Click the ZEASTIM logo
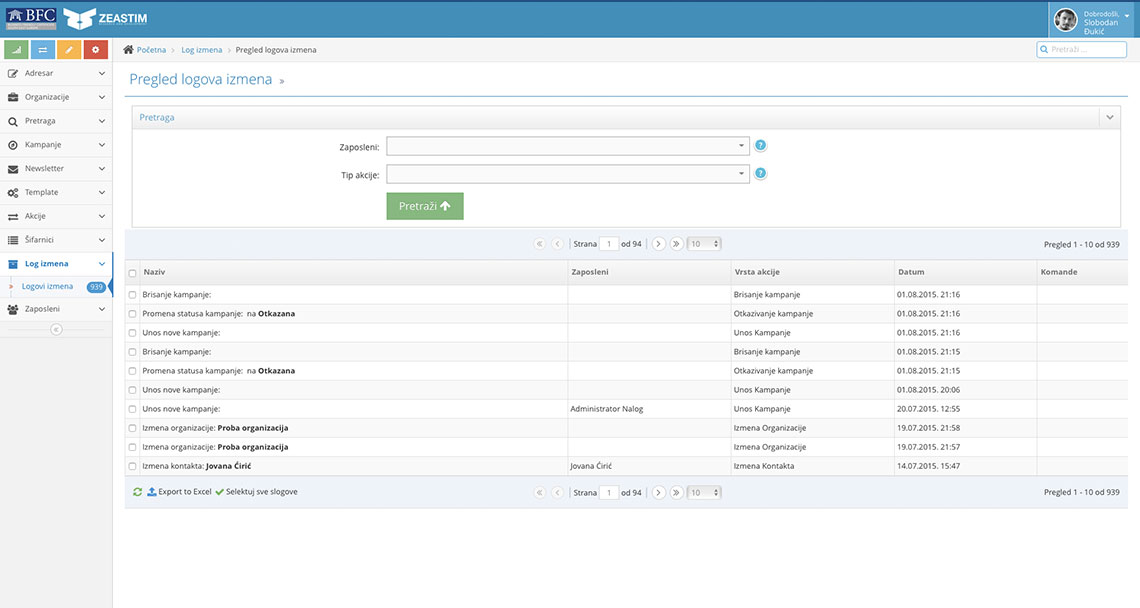The image size is (1140, 608). click(x=105, y=18)
